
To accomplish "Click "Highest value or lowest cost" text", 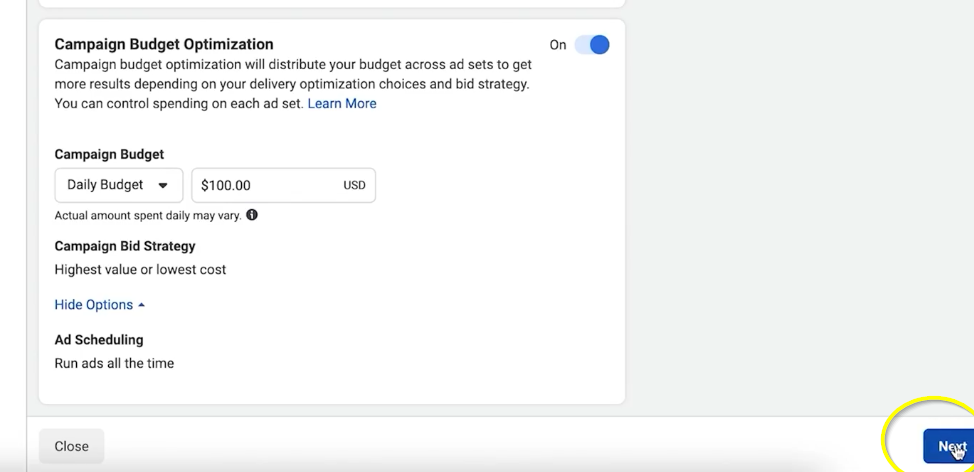I will coord(140,269).
